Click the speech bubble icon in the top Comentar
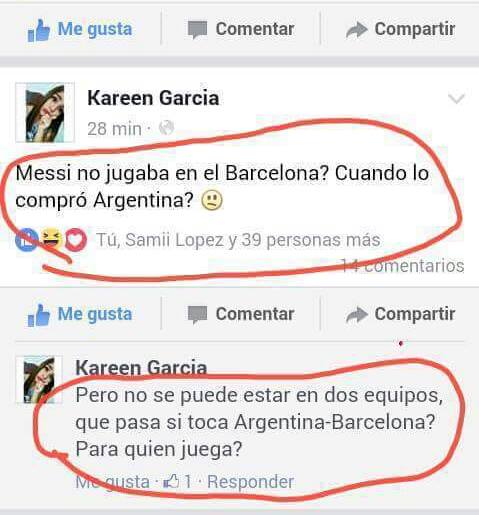Image resolution: width=479 pixels, height=515 pixels. pyautogui.click(x=197, y=30)
